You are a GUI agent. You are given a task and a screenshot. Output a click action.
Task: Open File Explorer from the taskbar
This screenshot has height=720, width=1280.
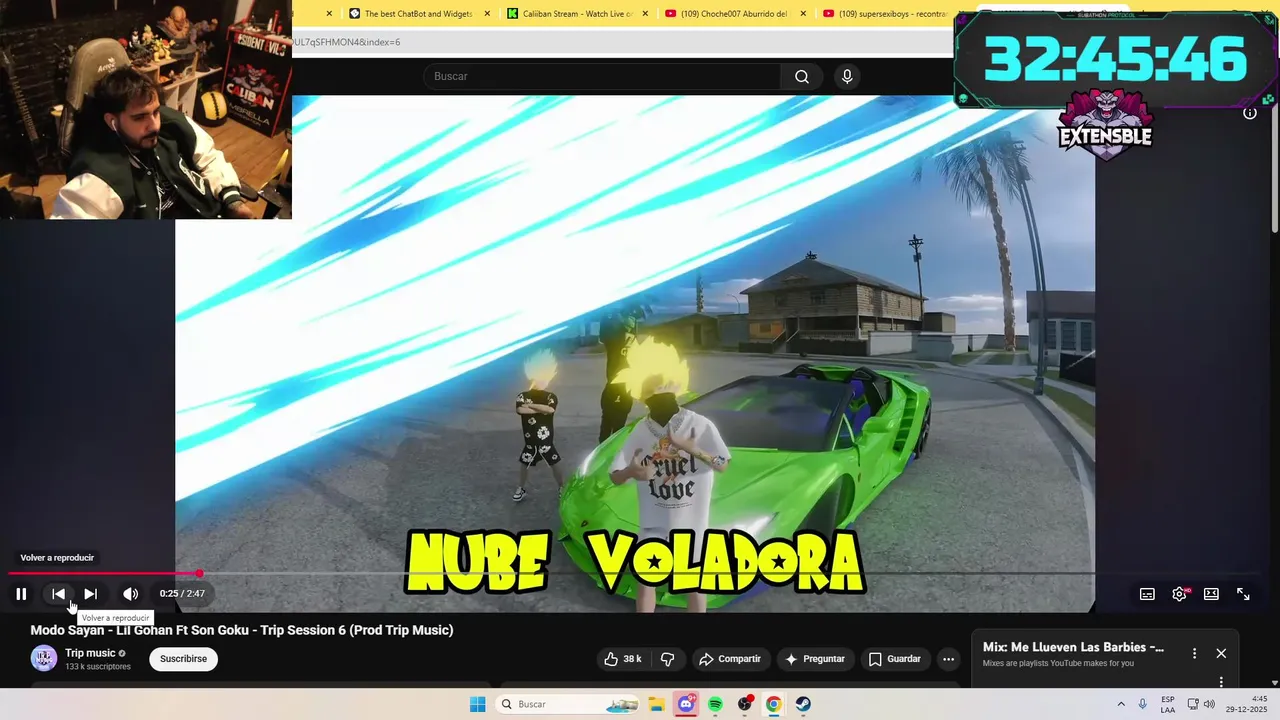656,704
